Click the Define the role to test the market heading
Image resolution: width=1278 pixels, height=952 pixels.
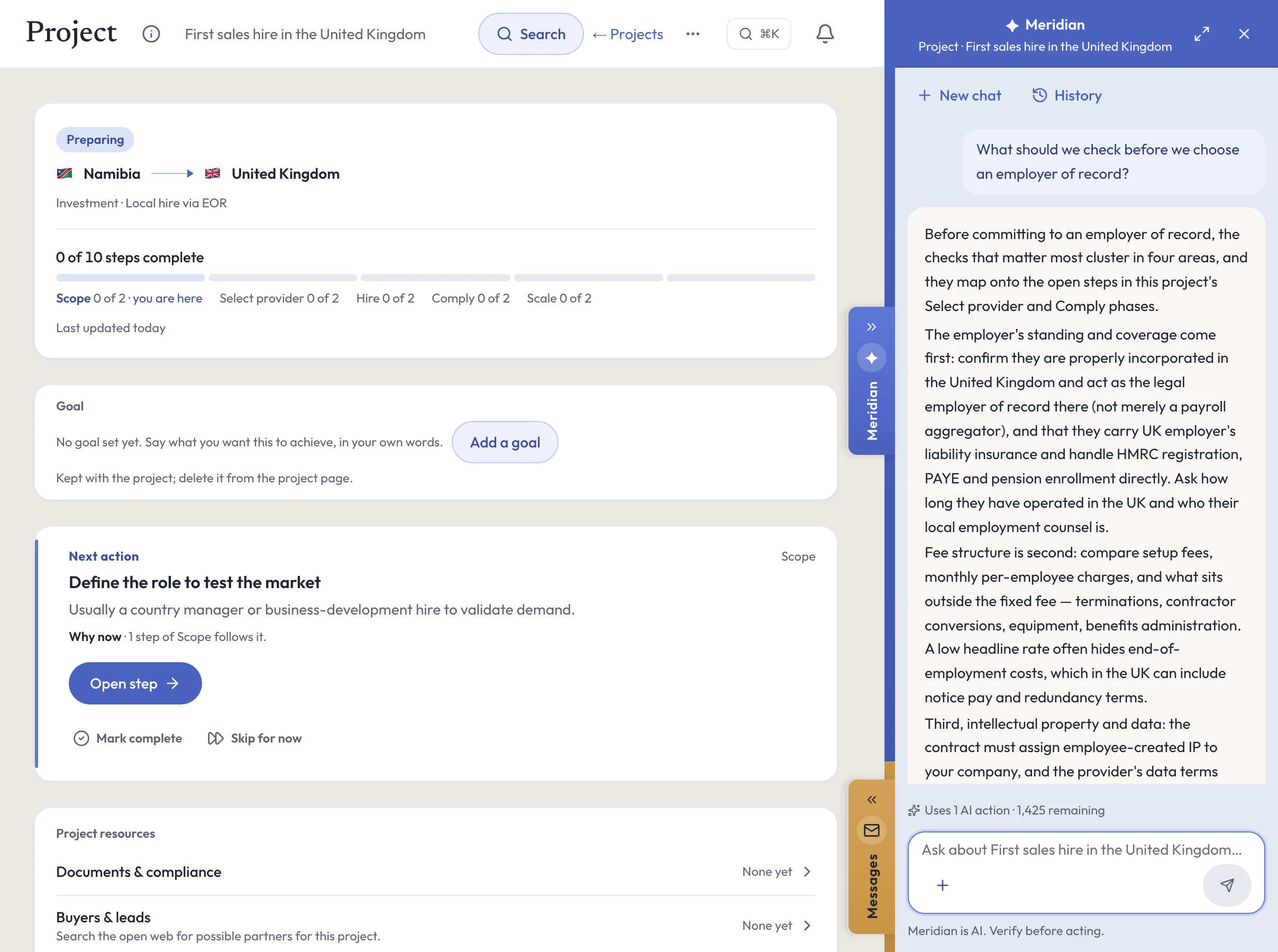pos(194,583)
